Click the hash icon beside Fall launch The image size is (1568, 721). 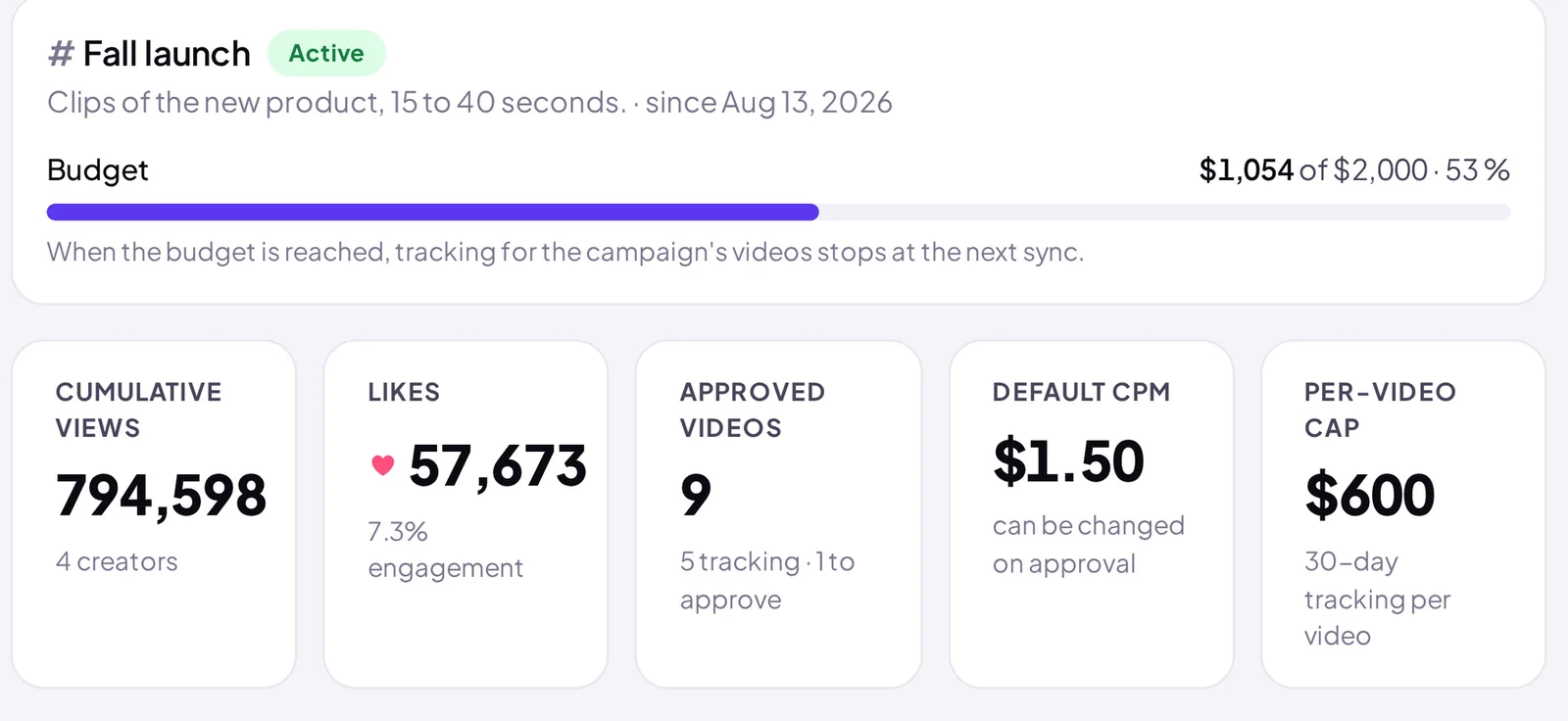[x=61, y=54]
